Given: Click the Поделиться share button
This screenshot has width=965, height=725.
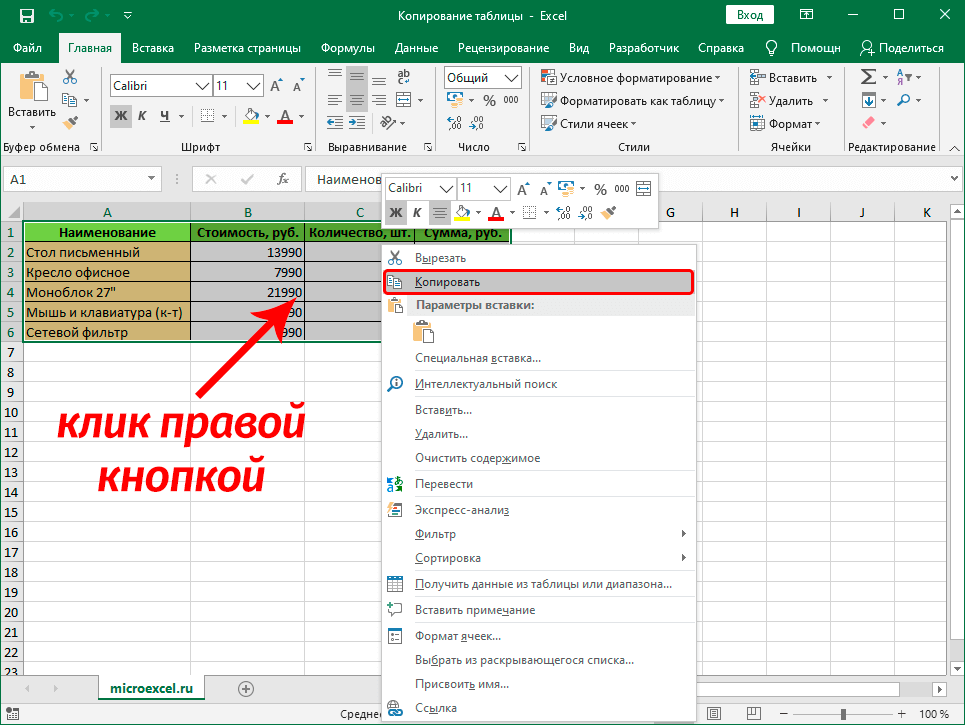Looking at the screenshot, I should click(901, 48).
